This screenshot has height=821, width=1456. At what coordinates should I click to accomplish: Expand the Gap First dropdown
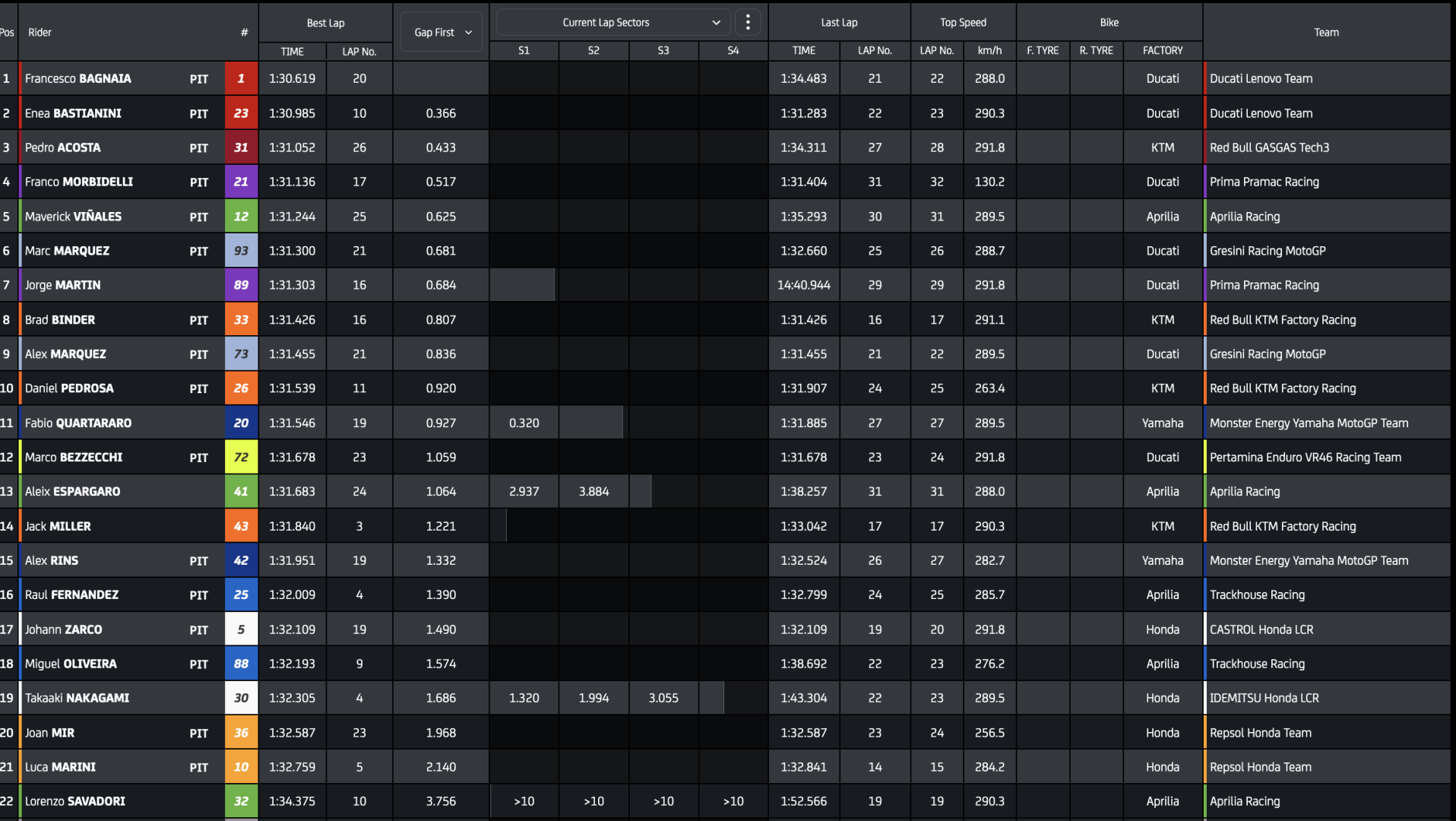click(442, 32)
